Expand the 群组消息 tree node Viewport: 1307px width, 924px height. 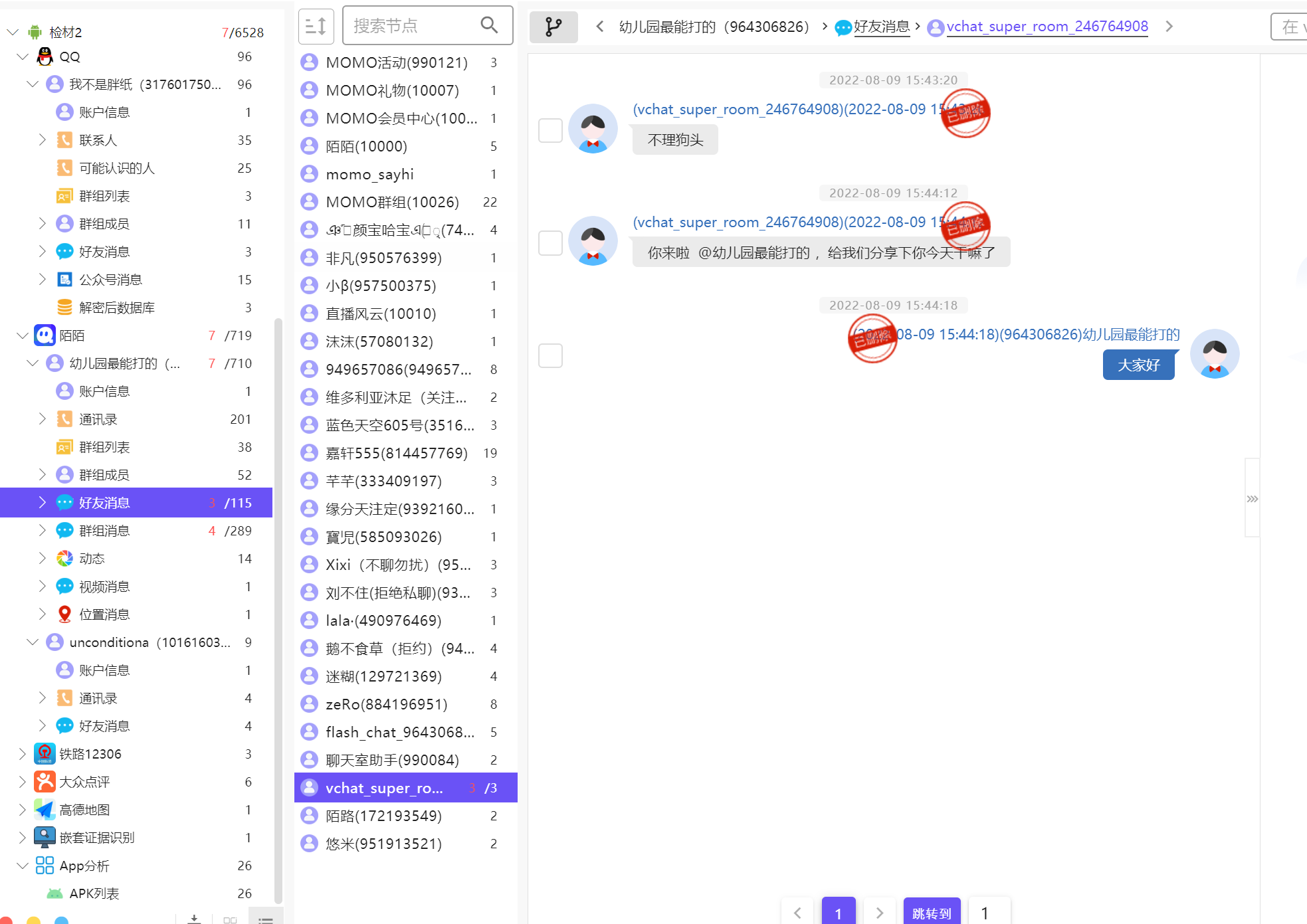coord(42,531)
